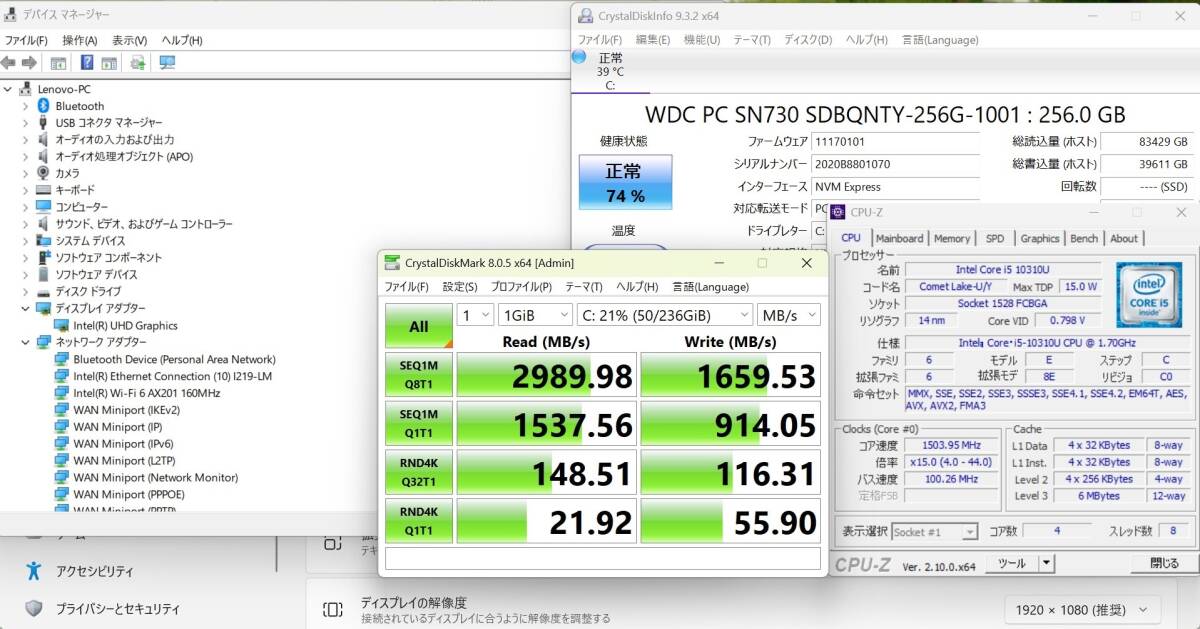Click the green All button in CrystalDiskMark
The height and width of the screenshot is (629, 1200).
point(419,326)
